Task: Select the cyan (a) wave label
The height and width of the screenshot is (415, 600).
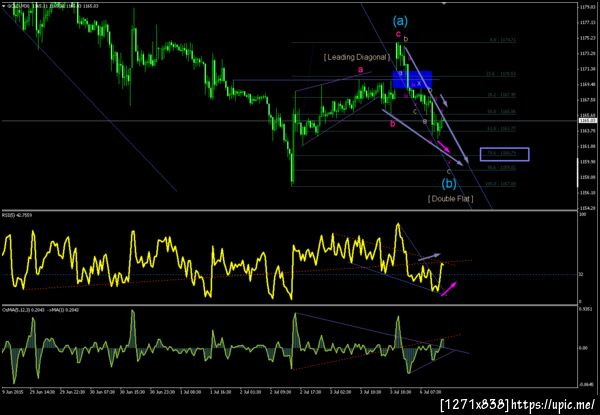Action: 400,21
